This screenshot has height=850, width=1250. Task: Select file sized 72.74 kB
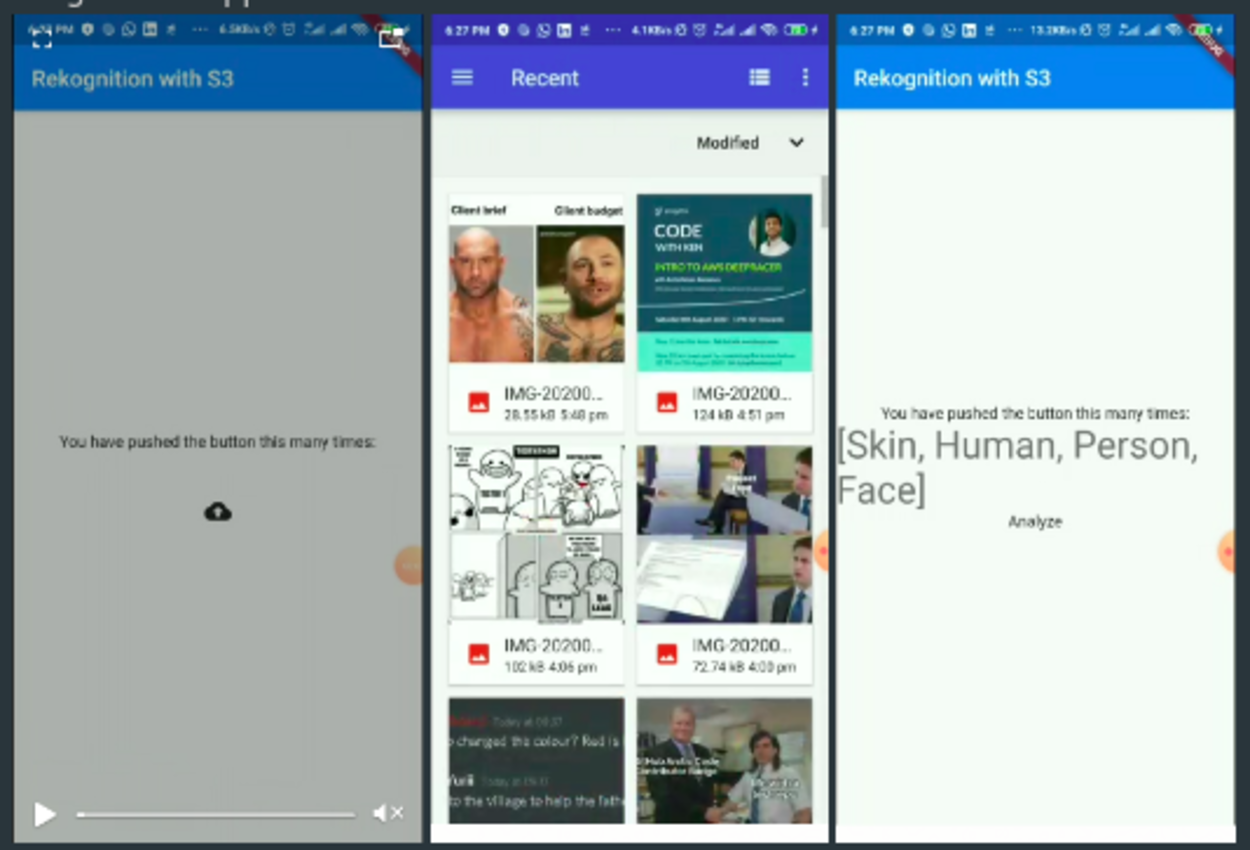[724, 654]
